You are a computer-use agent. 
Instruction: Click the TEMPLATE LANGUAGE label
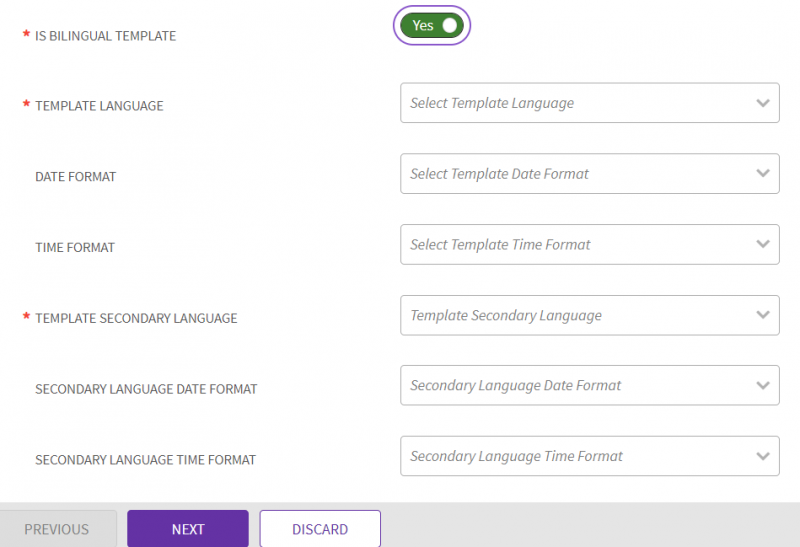coord(99,106)
